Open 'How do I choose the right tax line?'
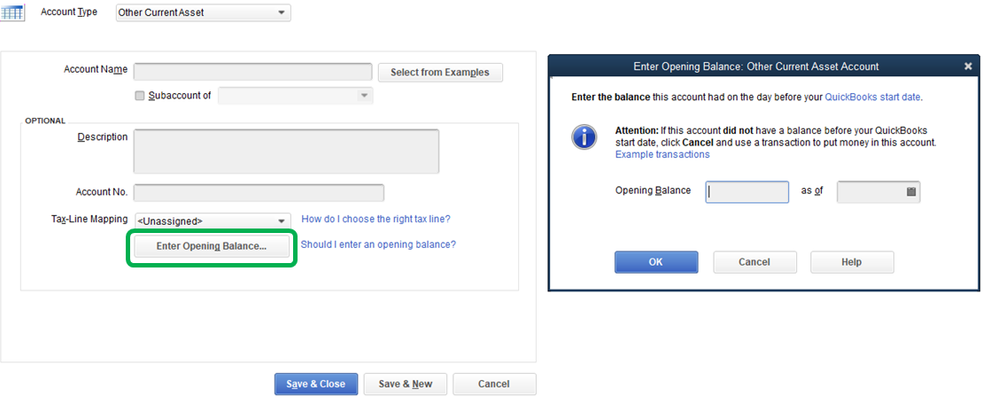The image size is (998, 411). click(382, 219)
